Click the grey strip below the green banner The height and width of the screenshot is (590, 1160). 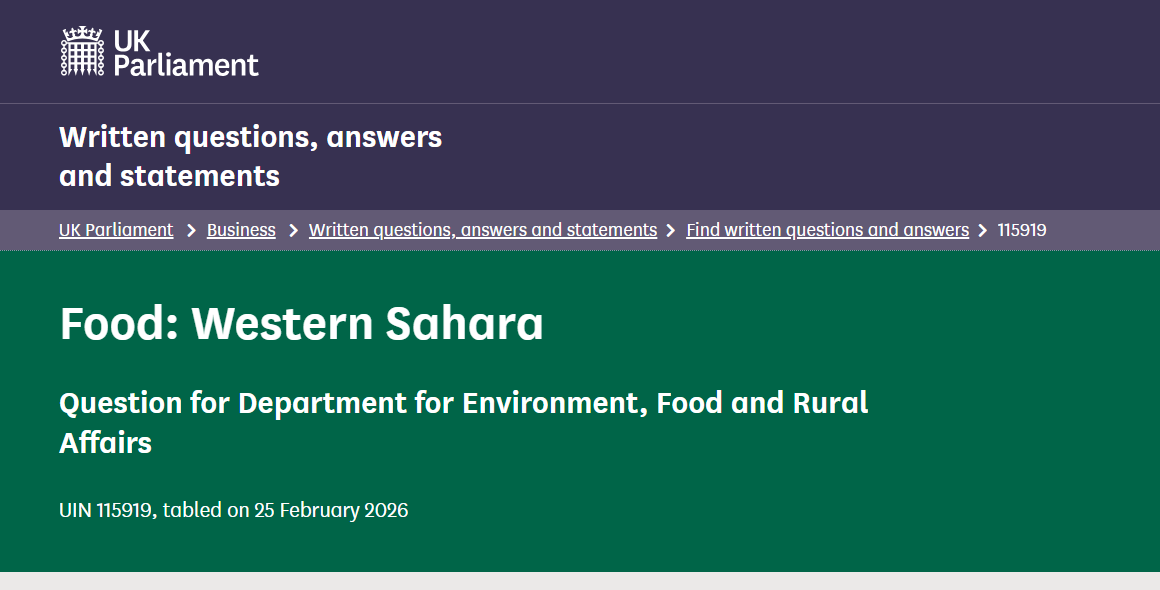point(580,581)
